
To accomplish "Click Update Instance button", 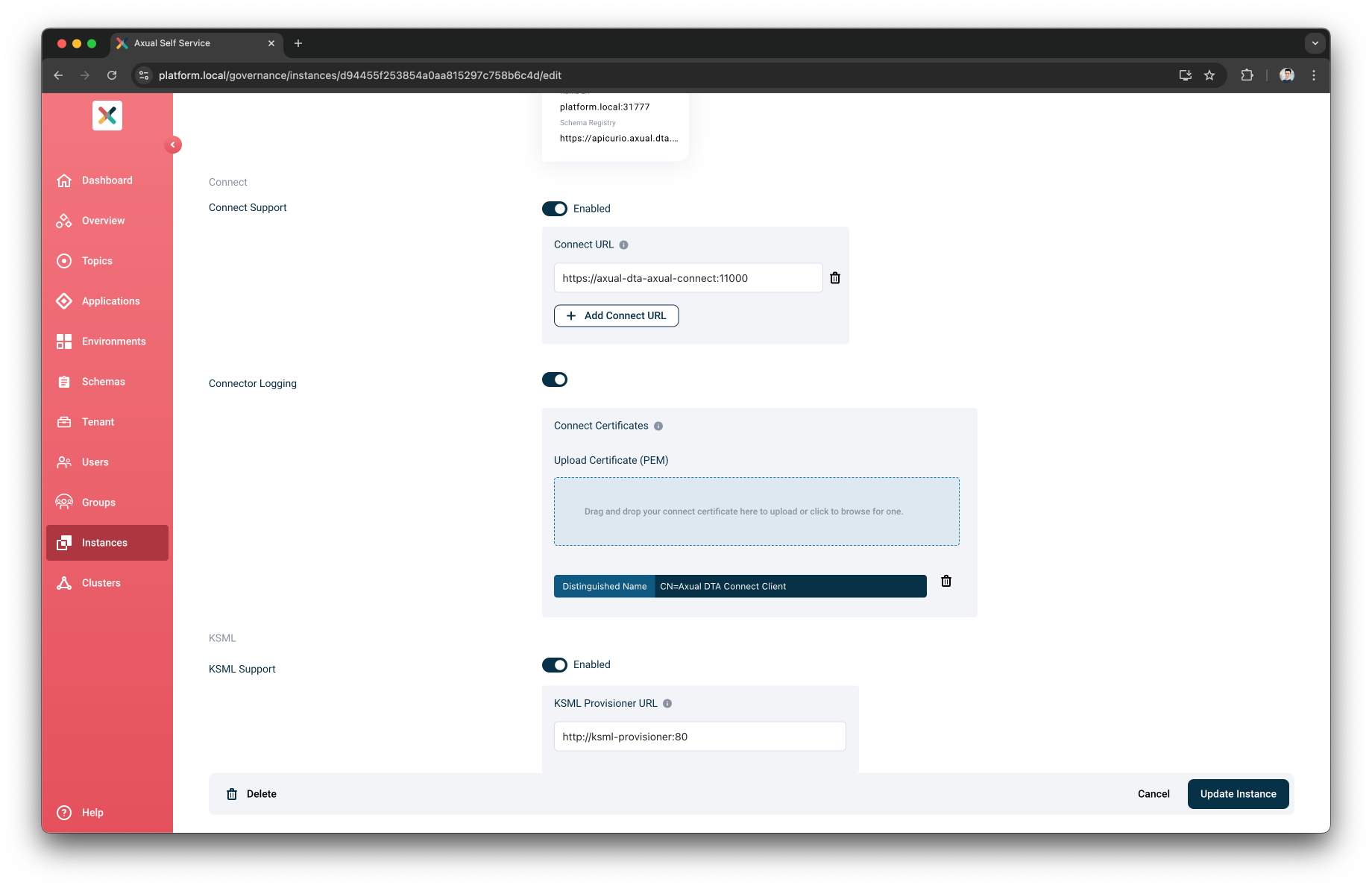I will (1239, 794).
